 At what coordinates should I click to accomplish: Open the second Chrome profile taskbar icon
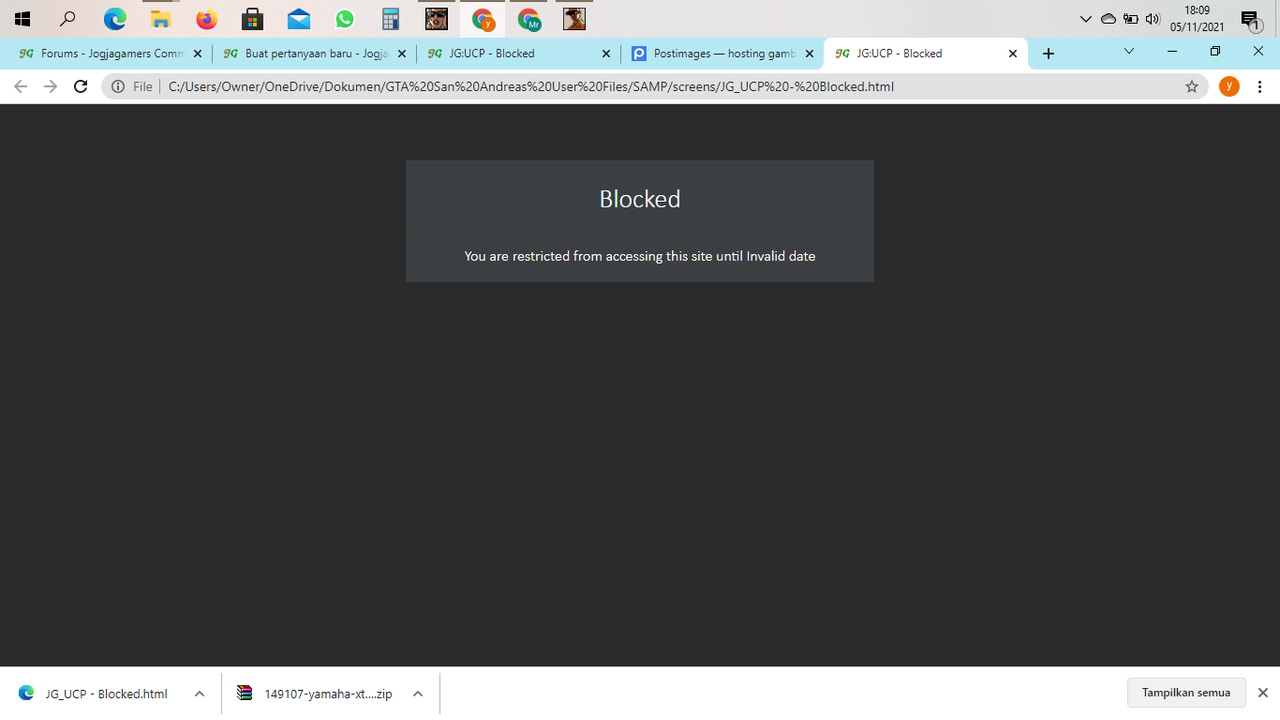tap(529, 19)
